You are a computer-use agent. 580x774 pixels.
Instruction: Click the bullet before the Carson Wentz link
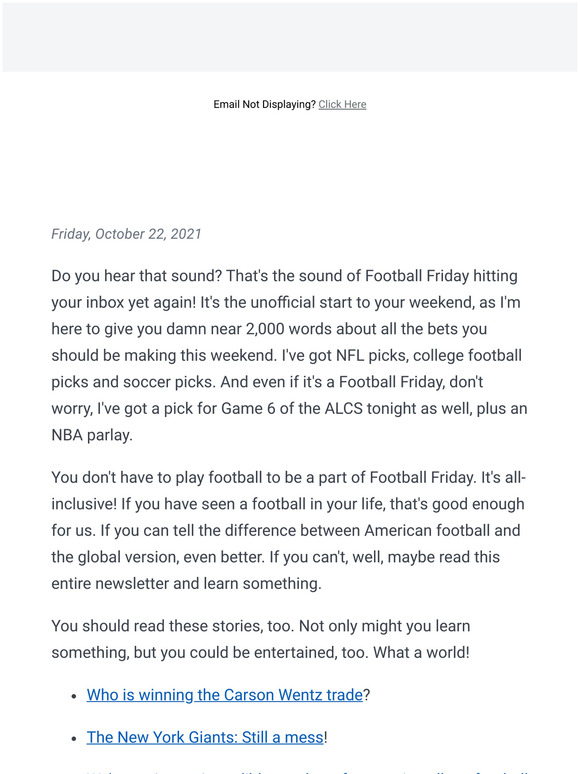(74, 696)
